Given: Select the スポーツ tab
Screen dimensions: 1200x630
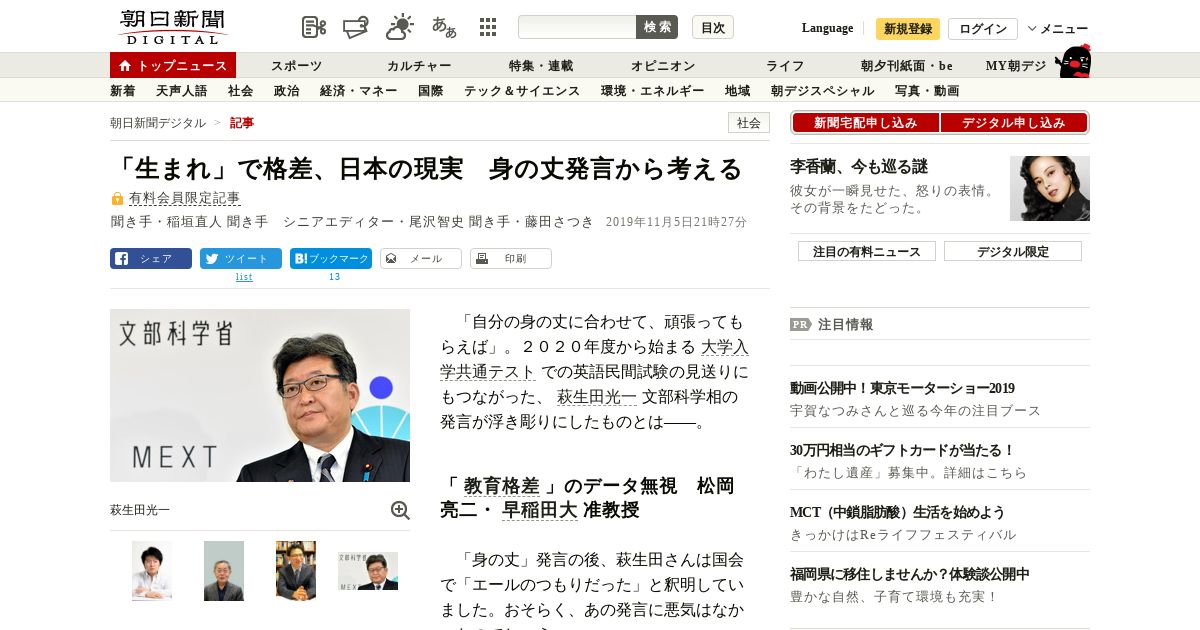Looking at the screenshot, I should point(296,66).
